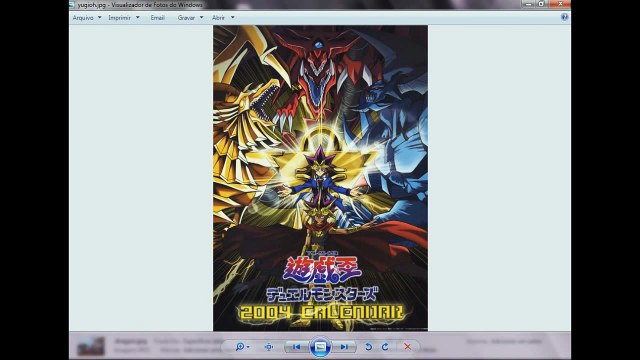Open the Imprimir menu
Image resolution: width=640 pixels, height=360 pixels.
119,18
